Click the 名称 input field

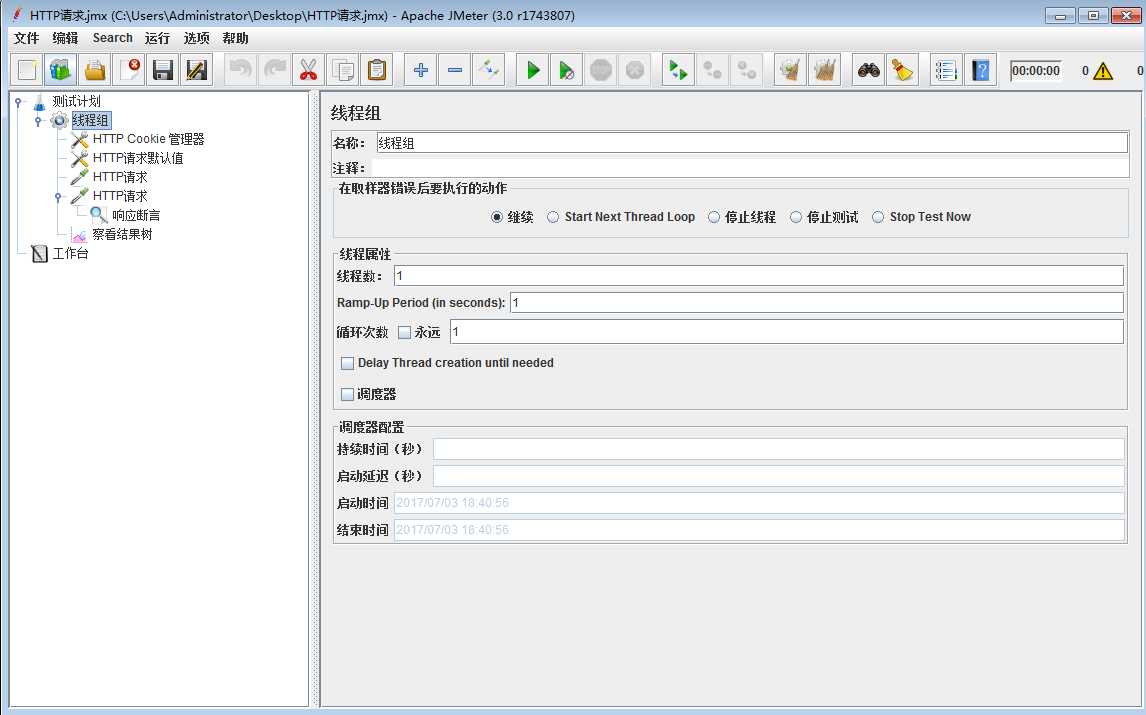[x=752, y=143]
